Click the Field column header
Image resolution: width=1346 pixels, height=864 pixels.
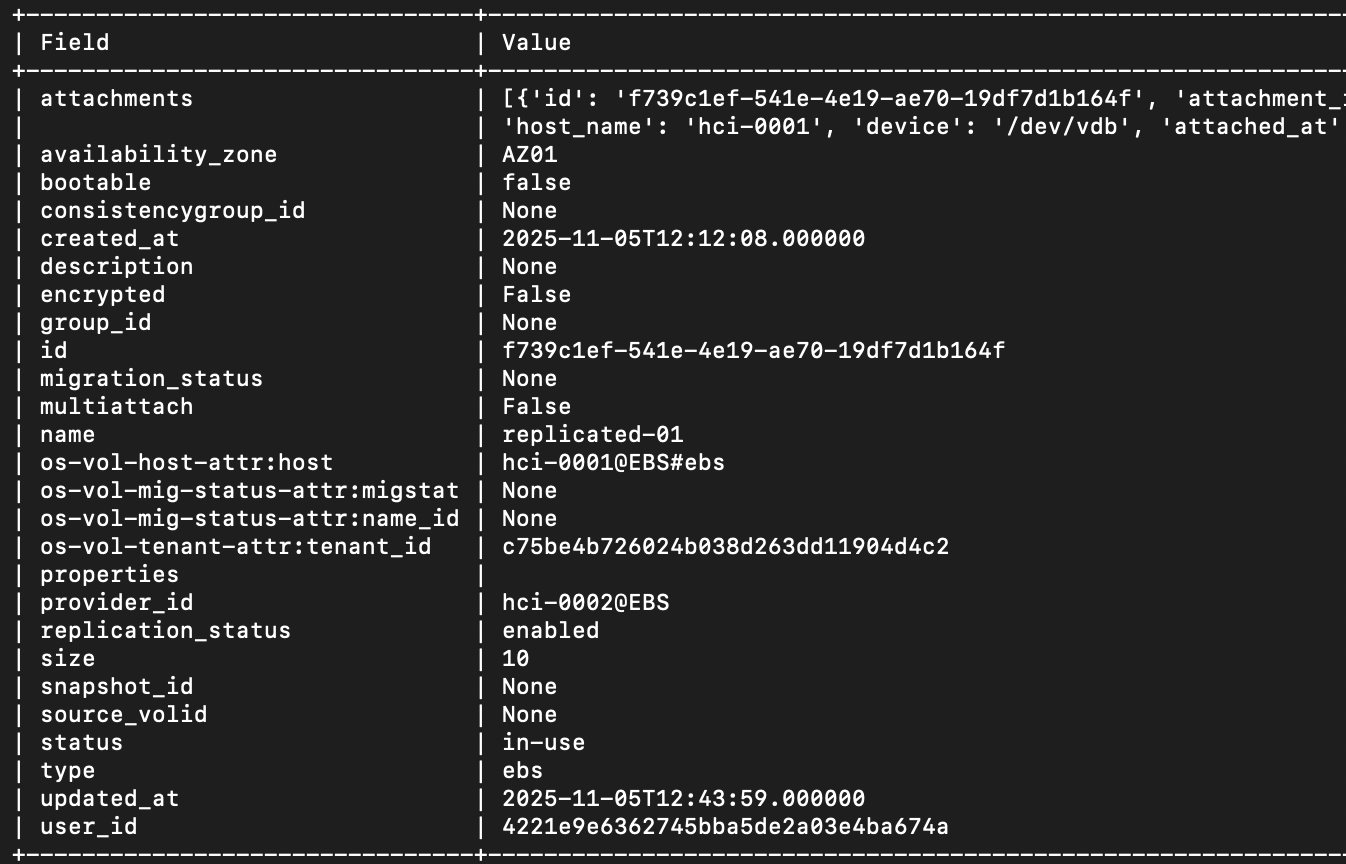pos(74,43)
